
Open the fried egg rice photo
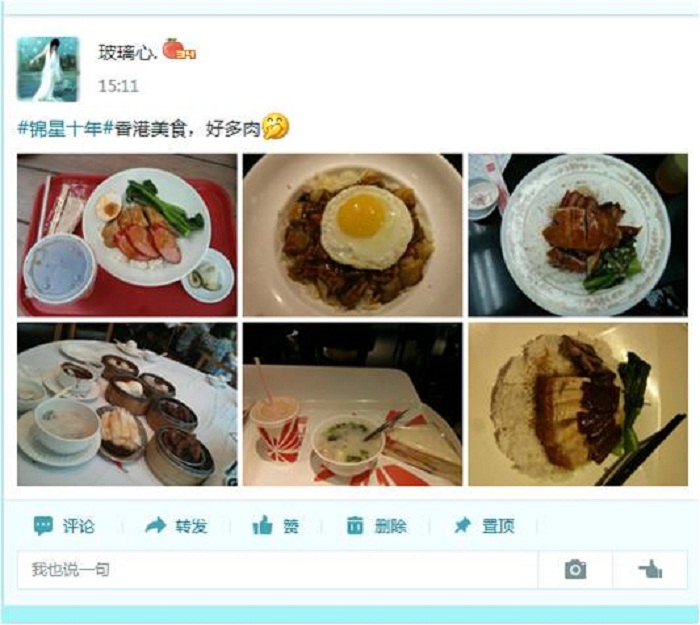coord(353,235)
